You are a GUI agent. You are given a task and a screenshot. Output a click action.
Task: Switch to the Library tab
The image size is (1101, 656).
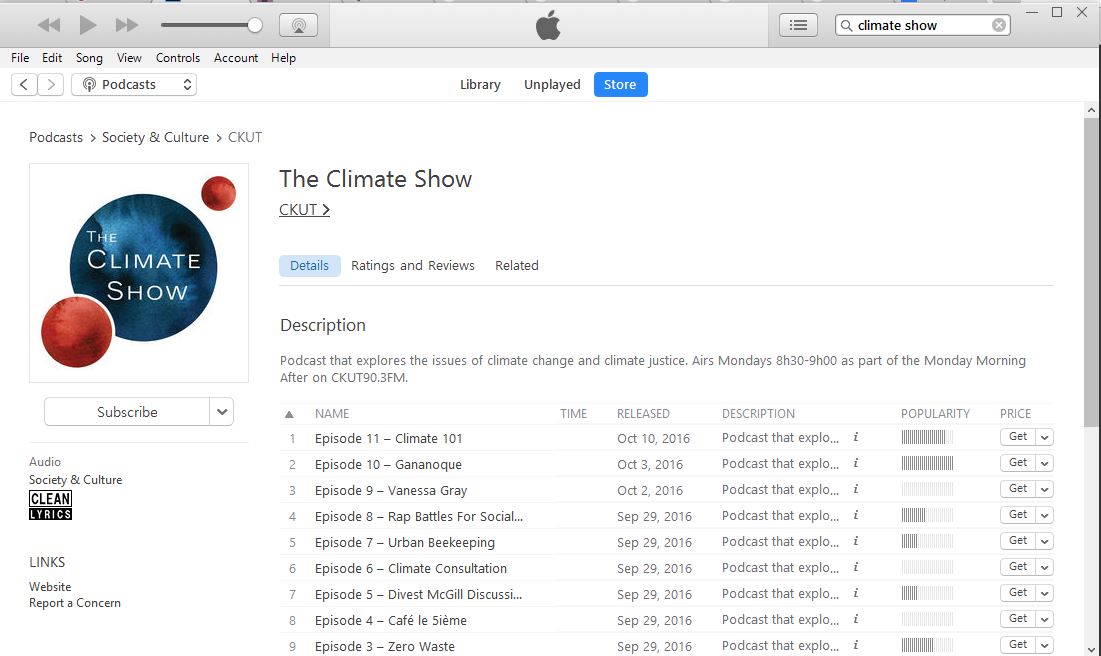(480, 84)
